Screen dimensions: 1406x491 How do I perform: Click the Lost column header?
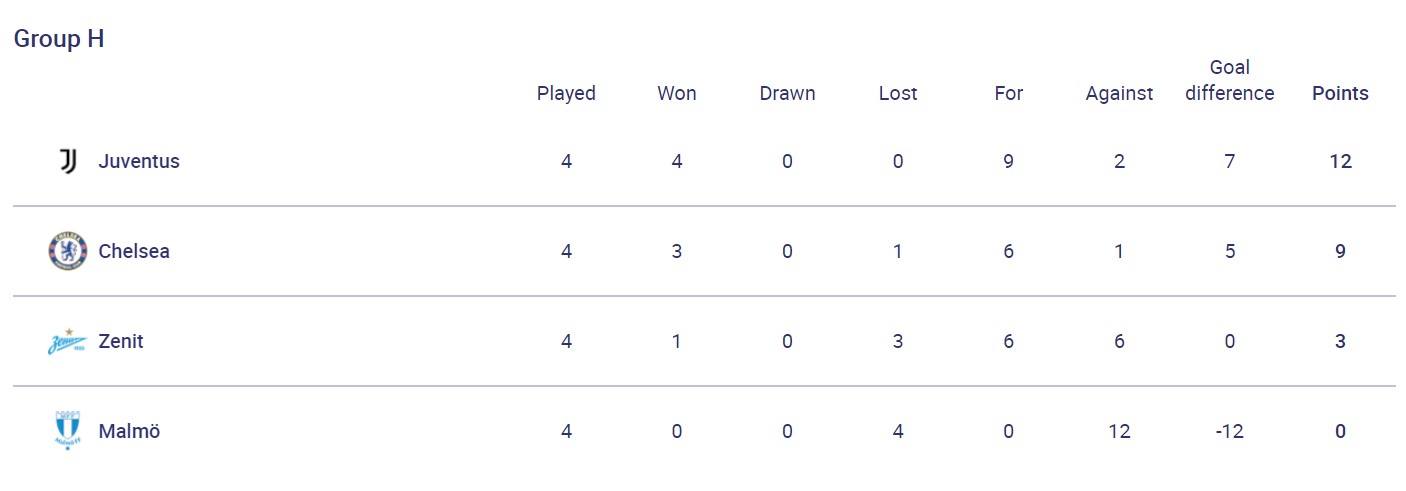point(898,93)
